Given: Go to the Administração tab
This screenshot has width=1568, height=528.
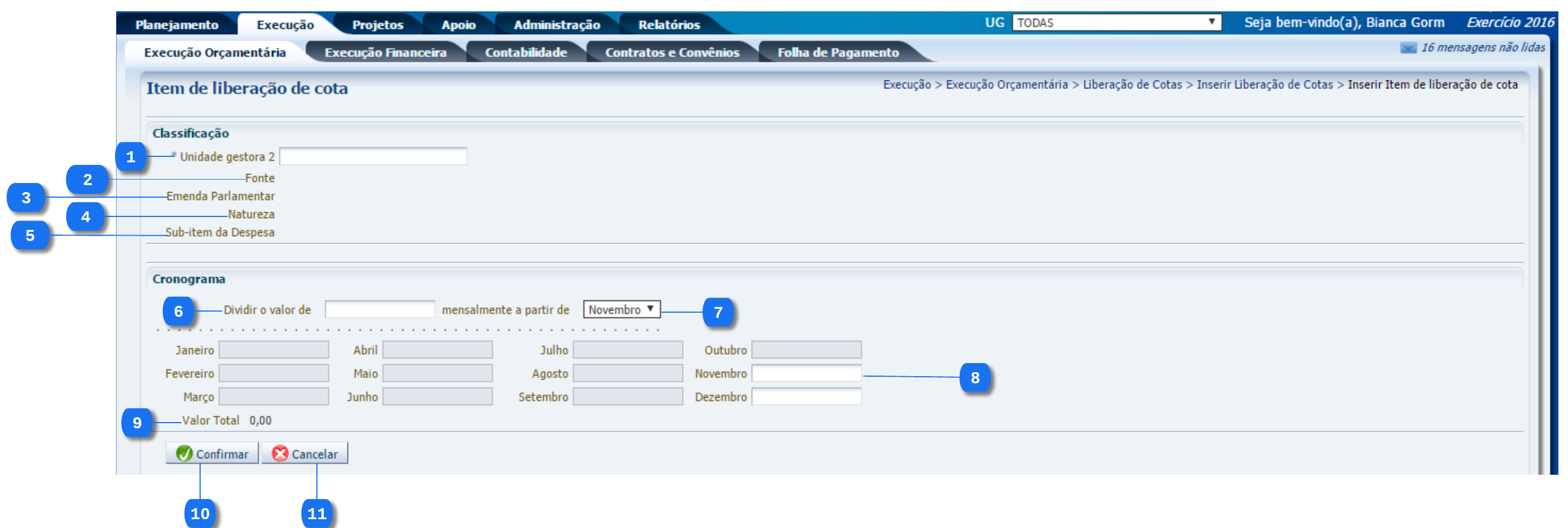Looking at the screenshot, I should click(556, 24).
